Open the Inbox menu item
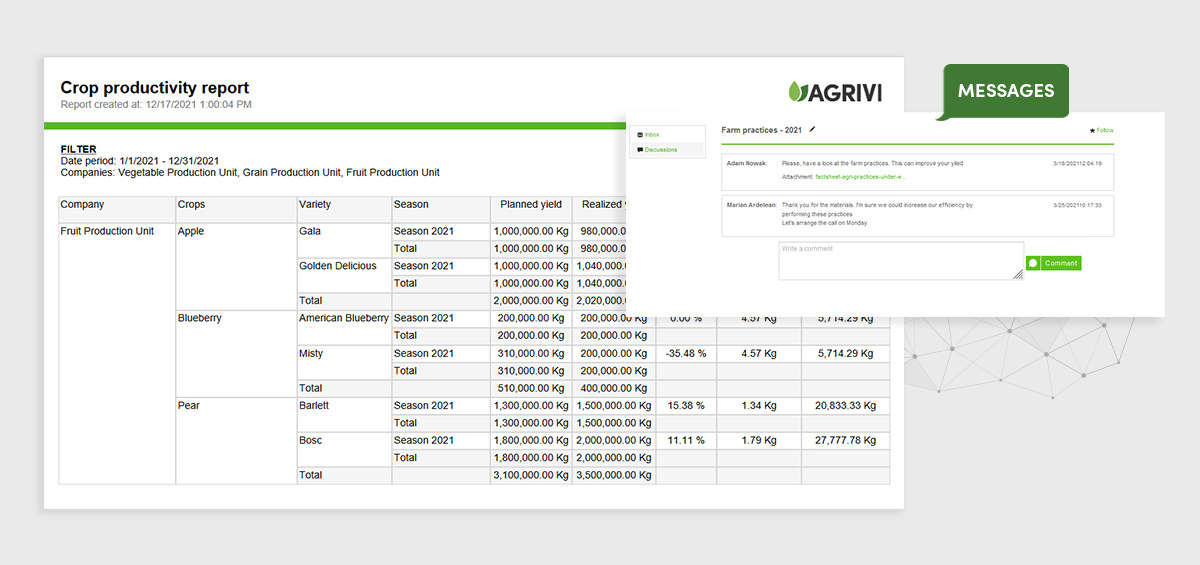 (x=652, y=134)
